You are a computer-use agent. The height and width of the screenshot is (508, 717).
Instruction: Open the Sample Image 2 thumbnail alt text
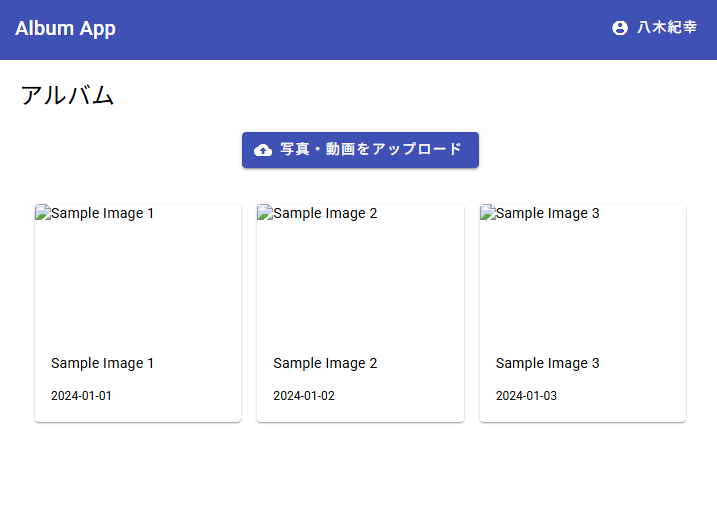tap(325, 213)
